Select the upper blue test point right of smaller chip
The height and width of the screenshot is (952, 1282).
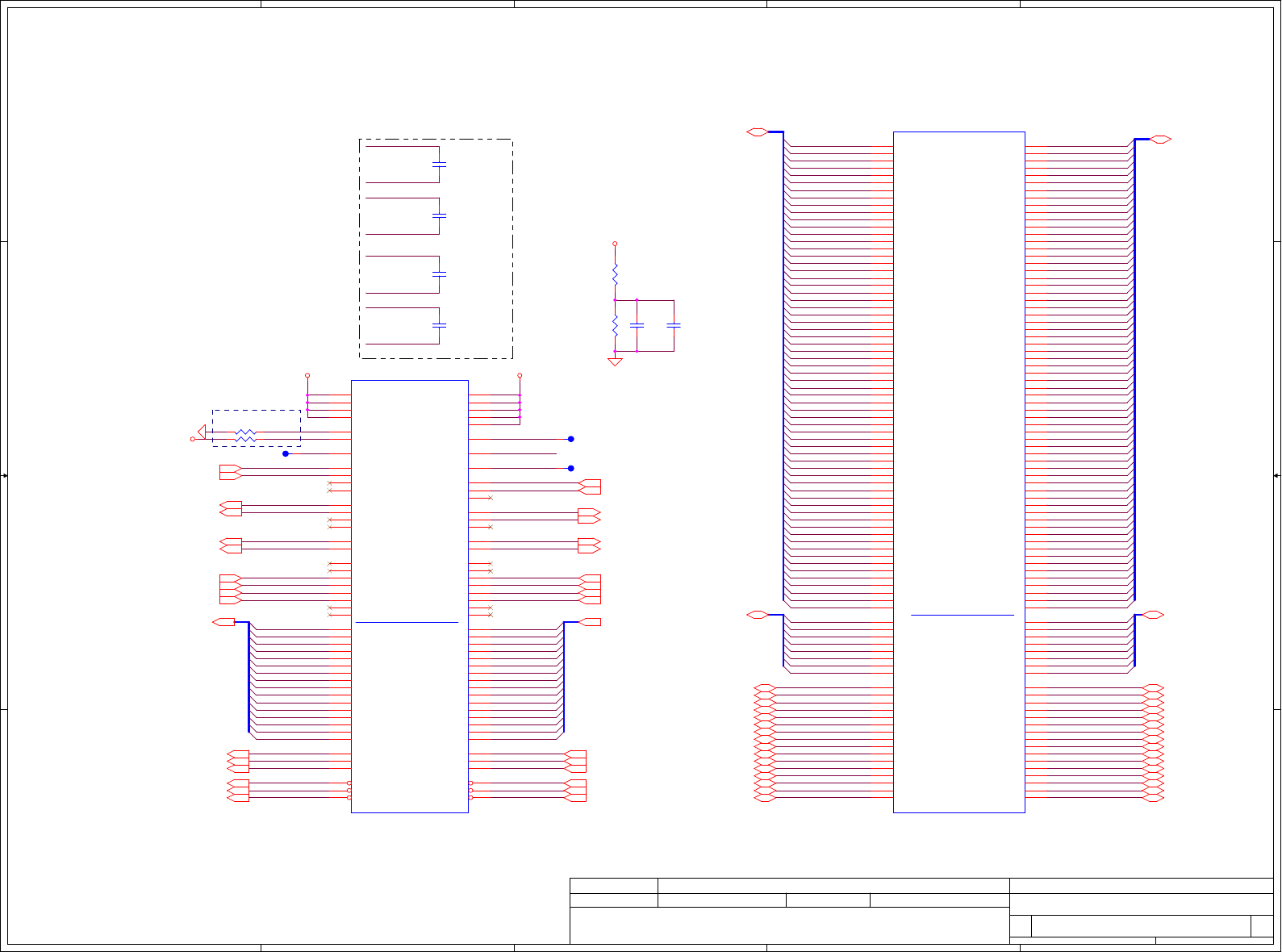click(x=570, y=439)
